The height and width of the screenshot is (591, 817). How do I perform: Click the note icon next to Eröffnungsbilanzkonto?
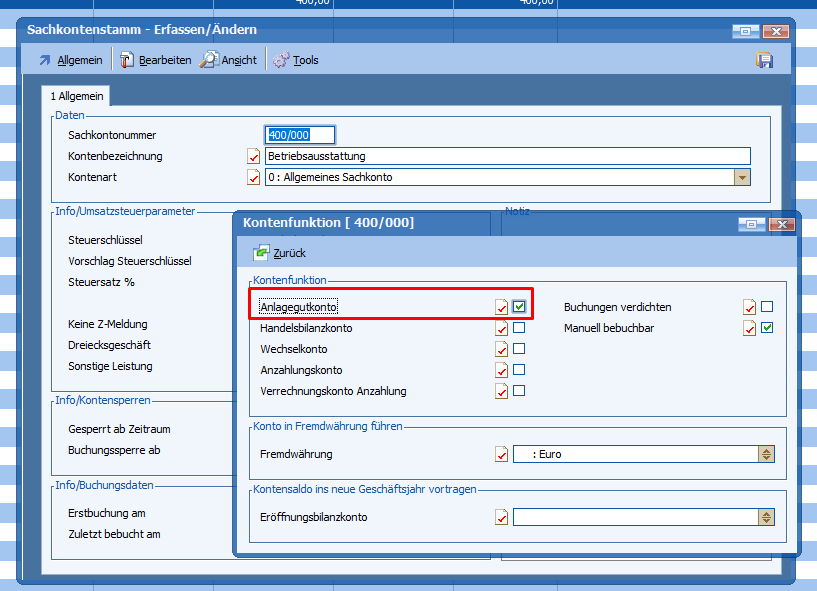(x=502, y=517)
